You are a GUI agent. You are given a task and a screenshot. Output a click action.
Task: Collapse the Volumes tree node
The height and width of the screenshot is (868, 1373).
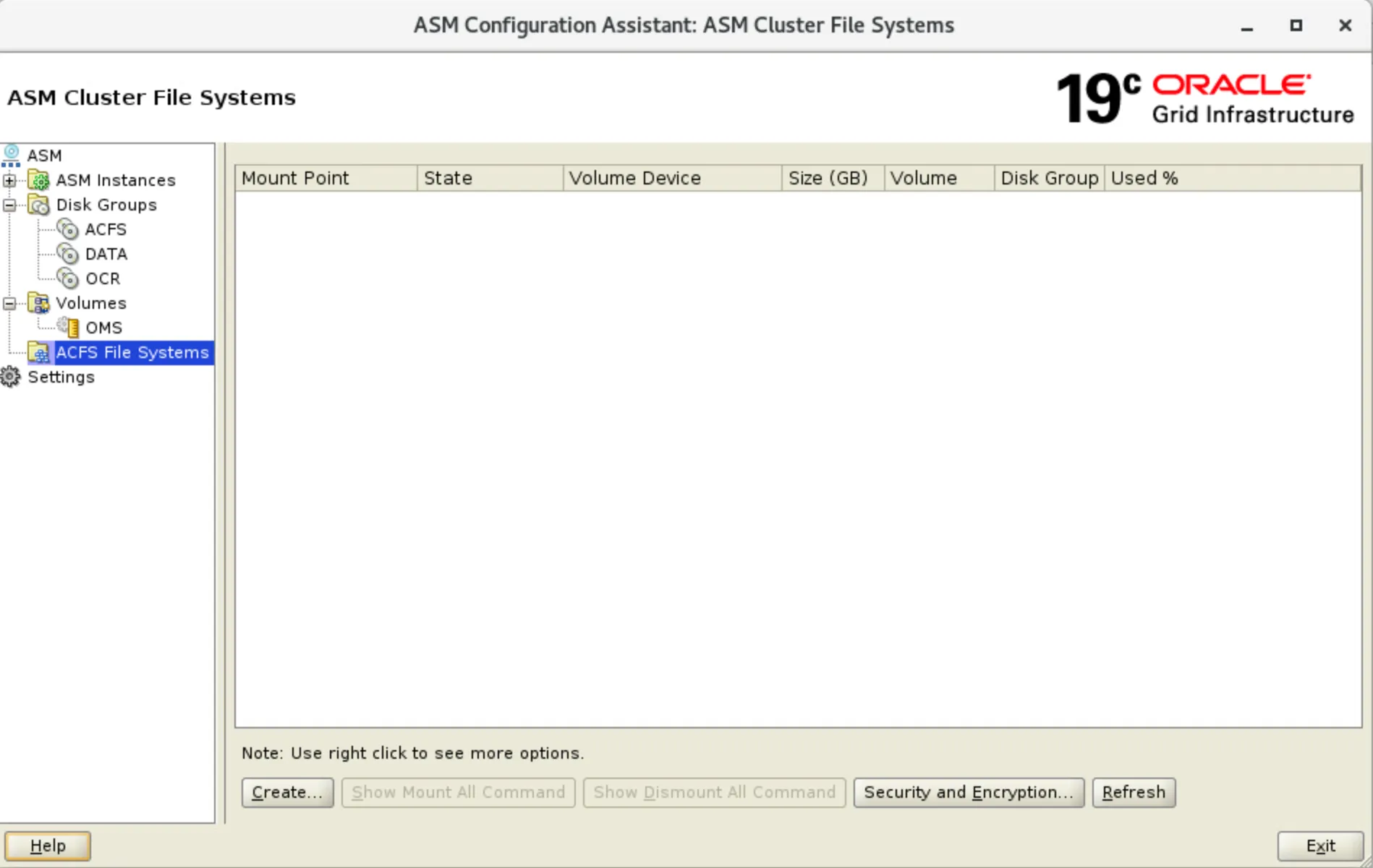9,303
